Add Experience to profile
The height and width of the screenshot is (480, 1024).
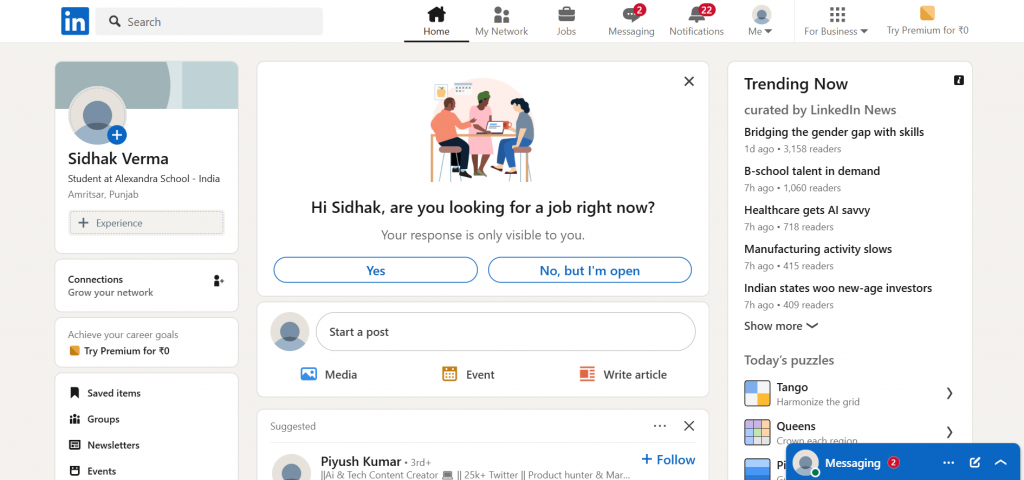pyautogui.click(x=146, y=223)
